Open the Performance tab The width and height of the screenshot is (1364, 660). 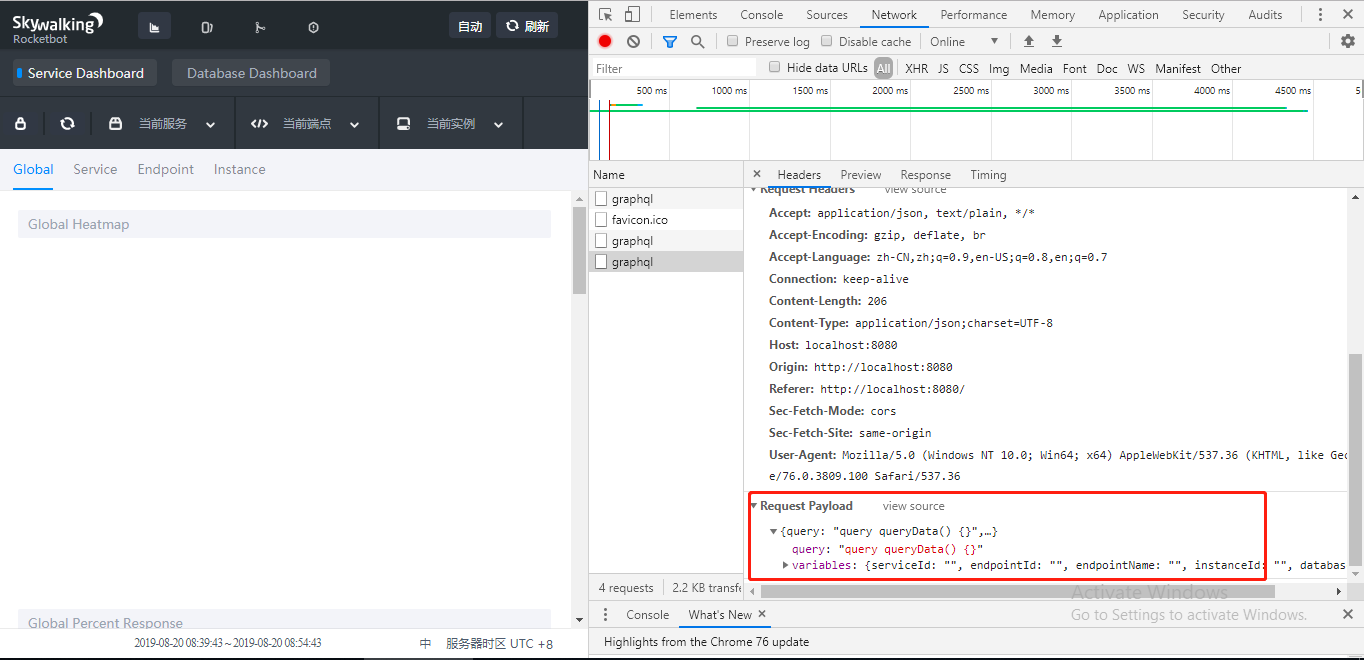pos(974,14)
